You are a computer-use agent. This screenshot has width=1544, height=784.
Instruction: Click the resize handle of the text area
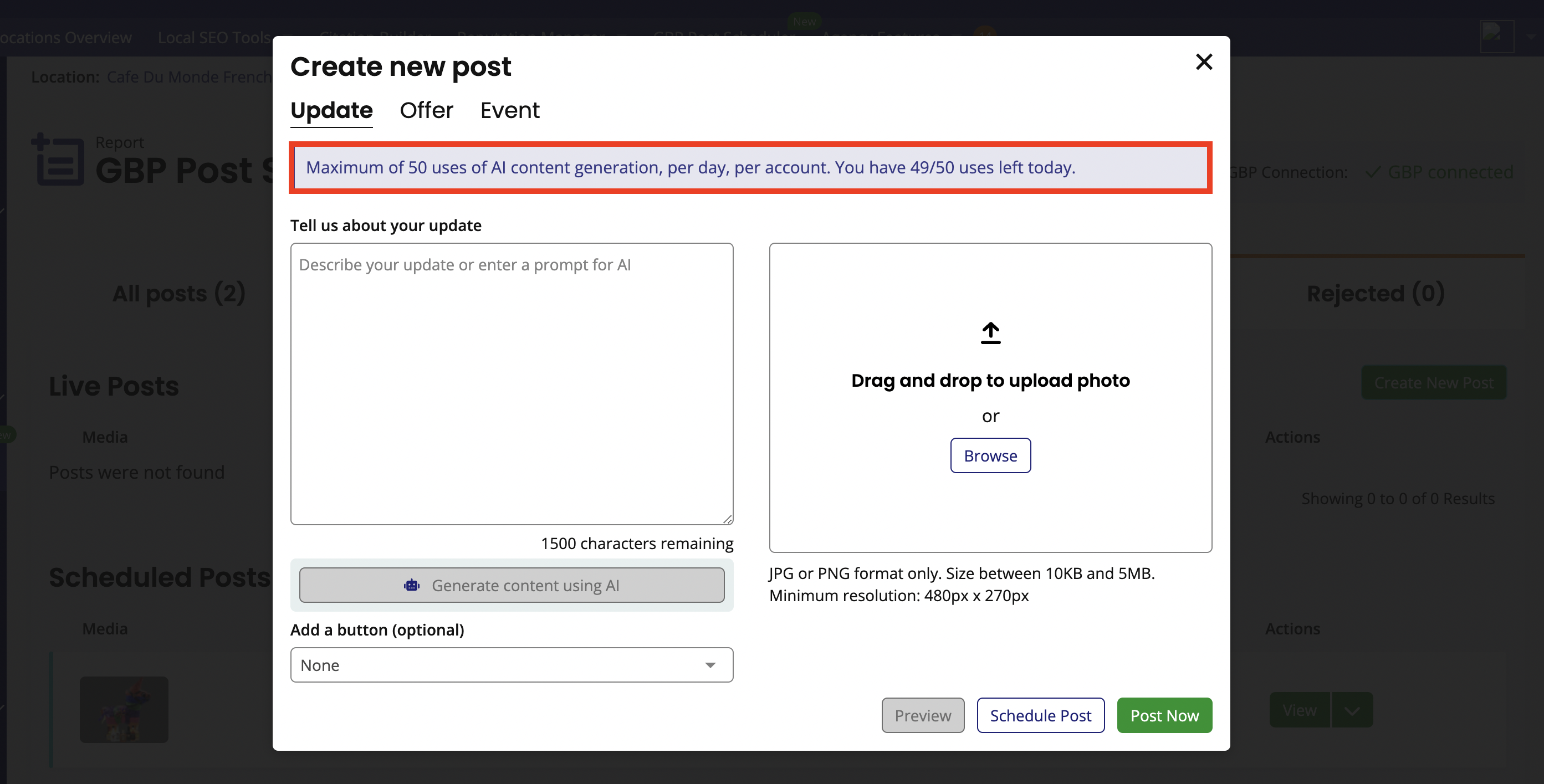(x=727, y=519)
